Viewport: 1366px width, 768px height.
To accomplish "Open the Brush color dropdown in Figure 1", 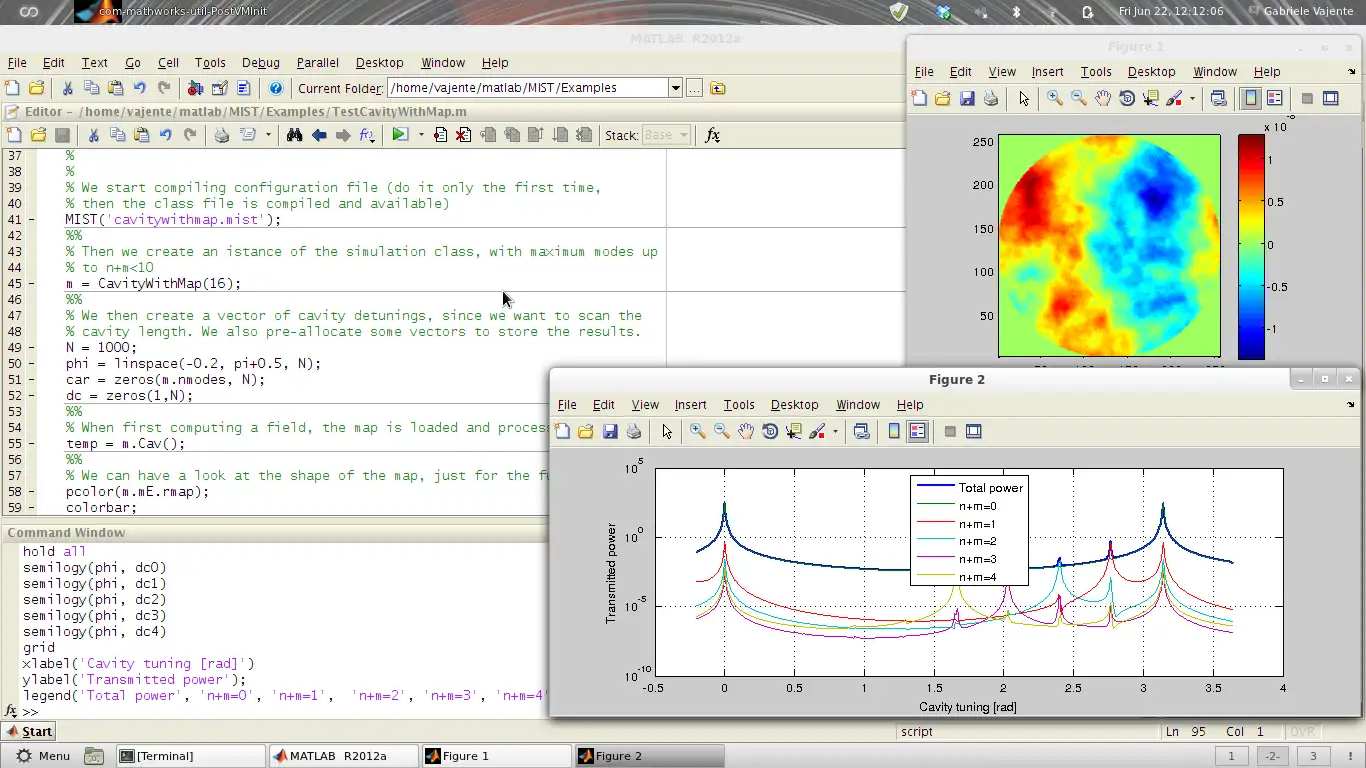I will [x=1192, y=98].
